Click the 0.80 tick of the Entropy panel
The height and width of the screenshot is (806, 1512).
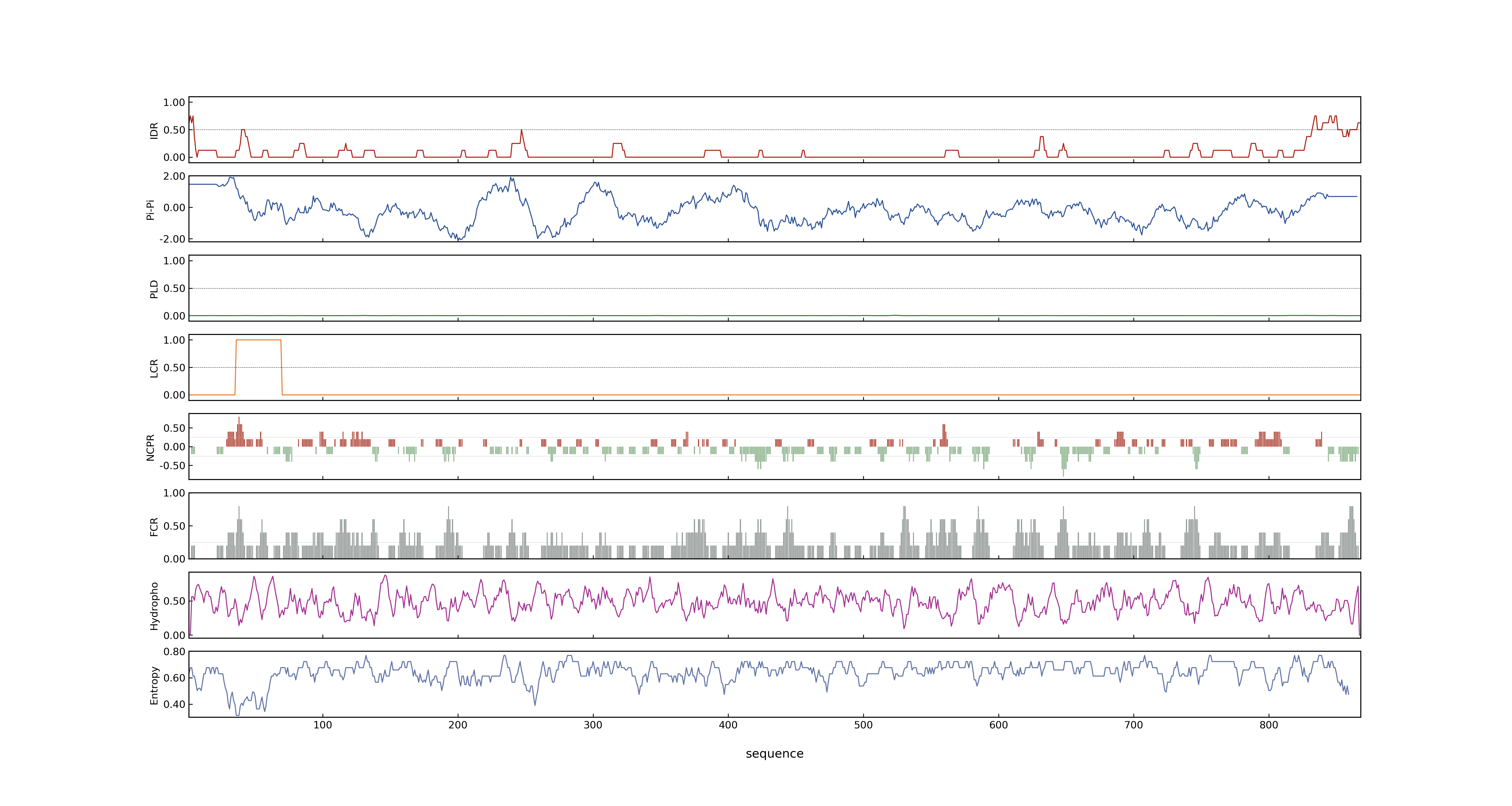[x=174, y=652]
